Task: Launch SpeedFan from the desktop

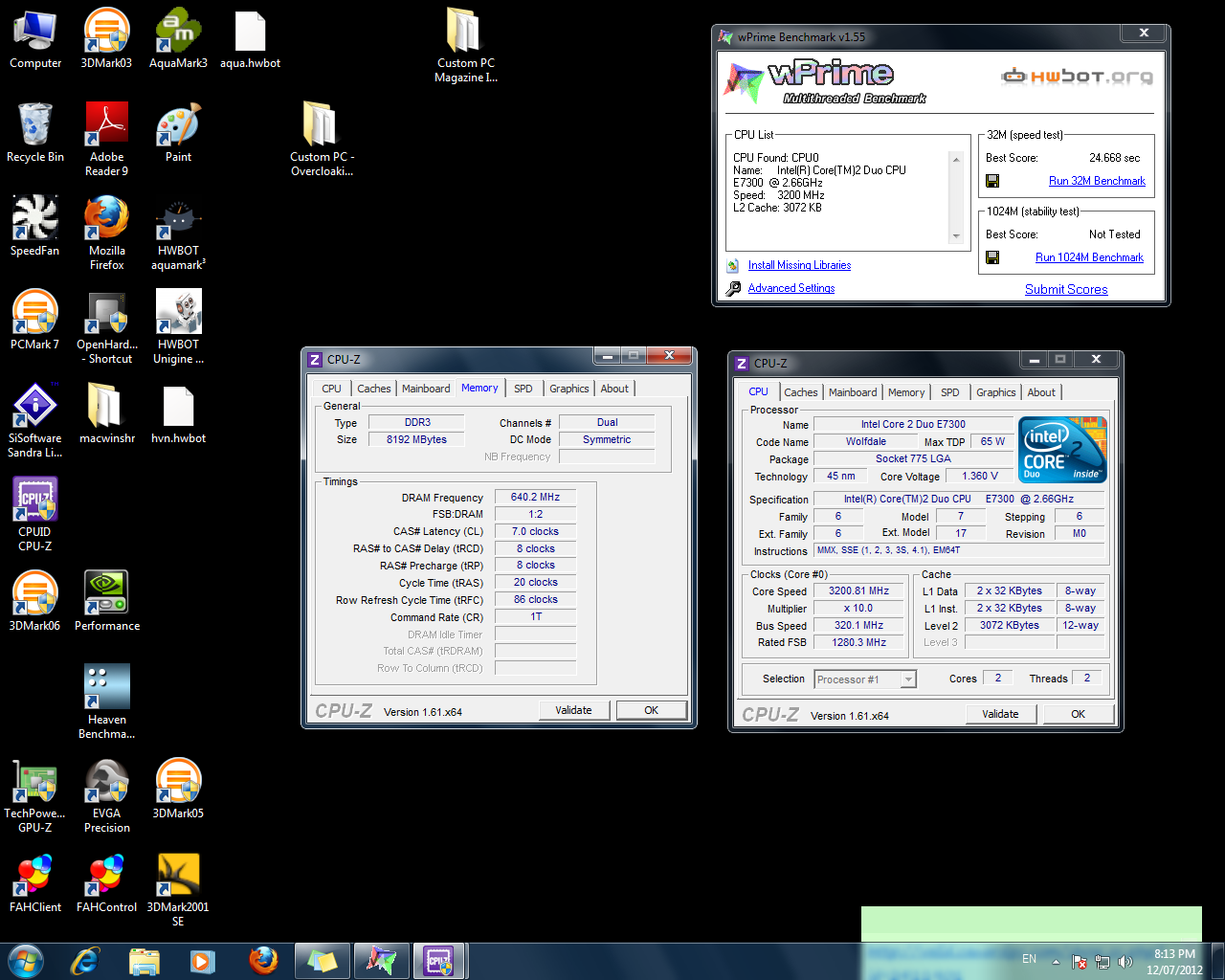Action: tap(35, 227)
